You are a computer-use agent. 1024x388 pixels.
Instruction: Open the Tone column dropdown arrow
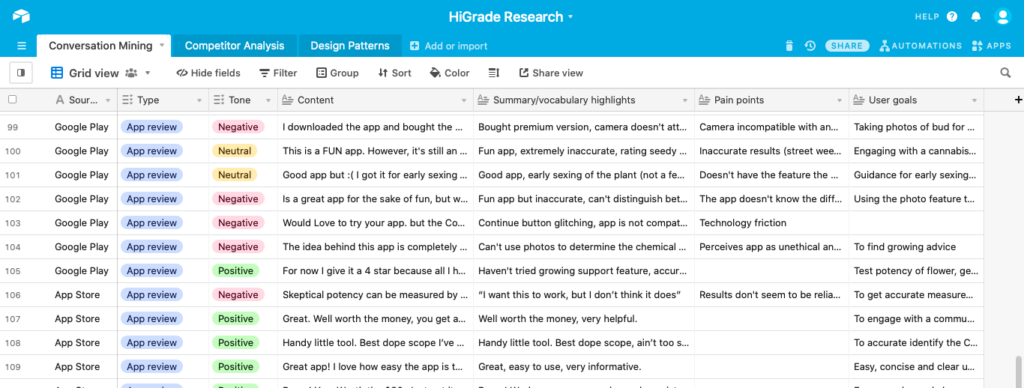pos(268,101)
